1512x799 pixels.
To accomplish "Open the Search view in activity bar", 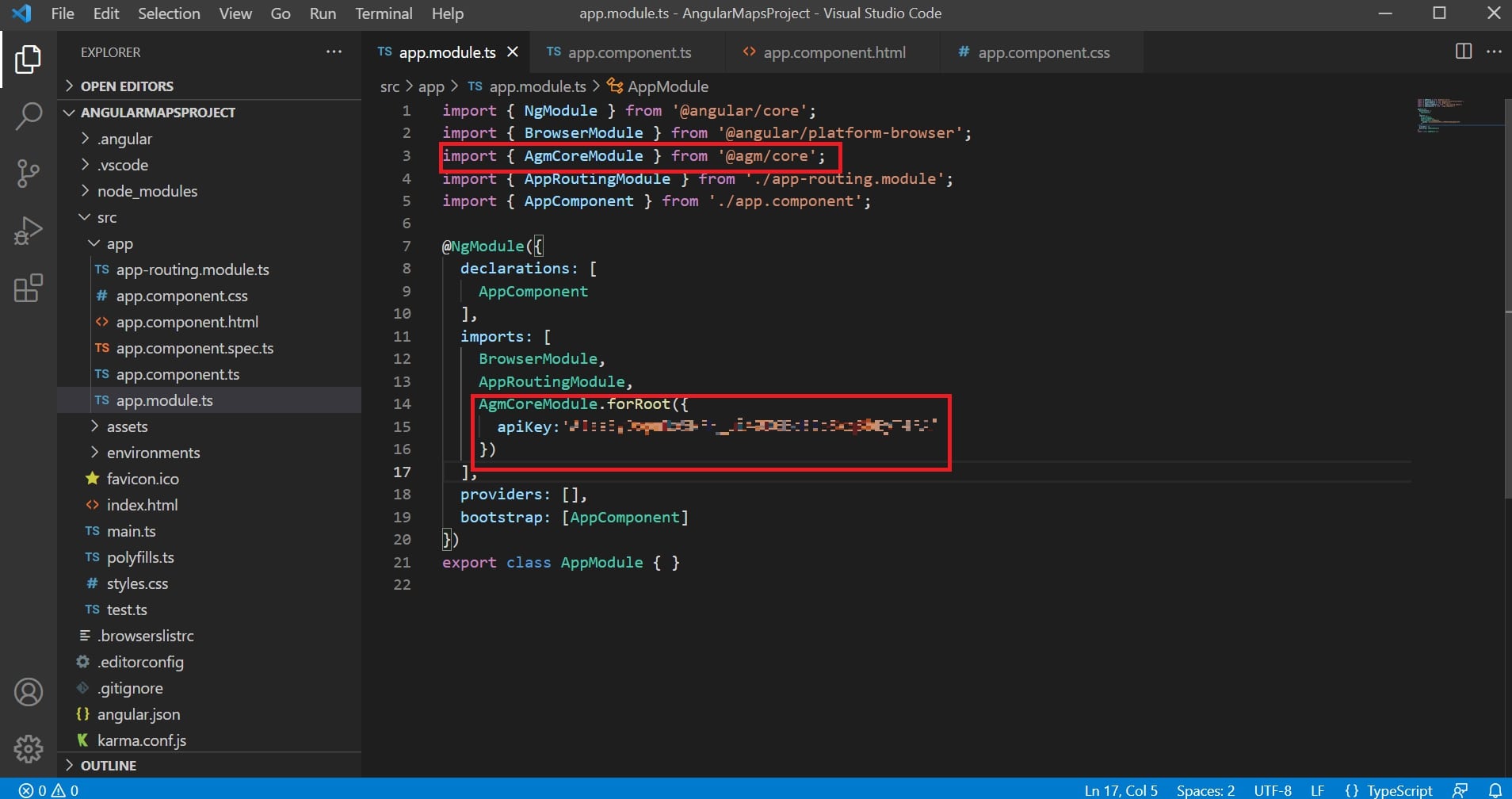I will (29, 116).
